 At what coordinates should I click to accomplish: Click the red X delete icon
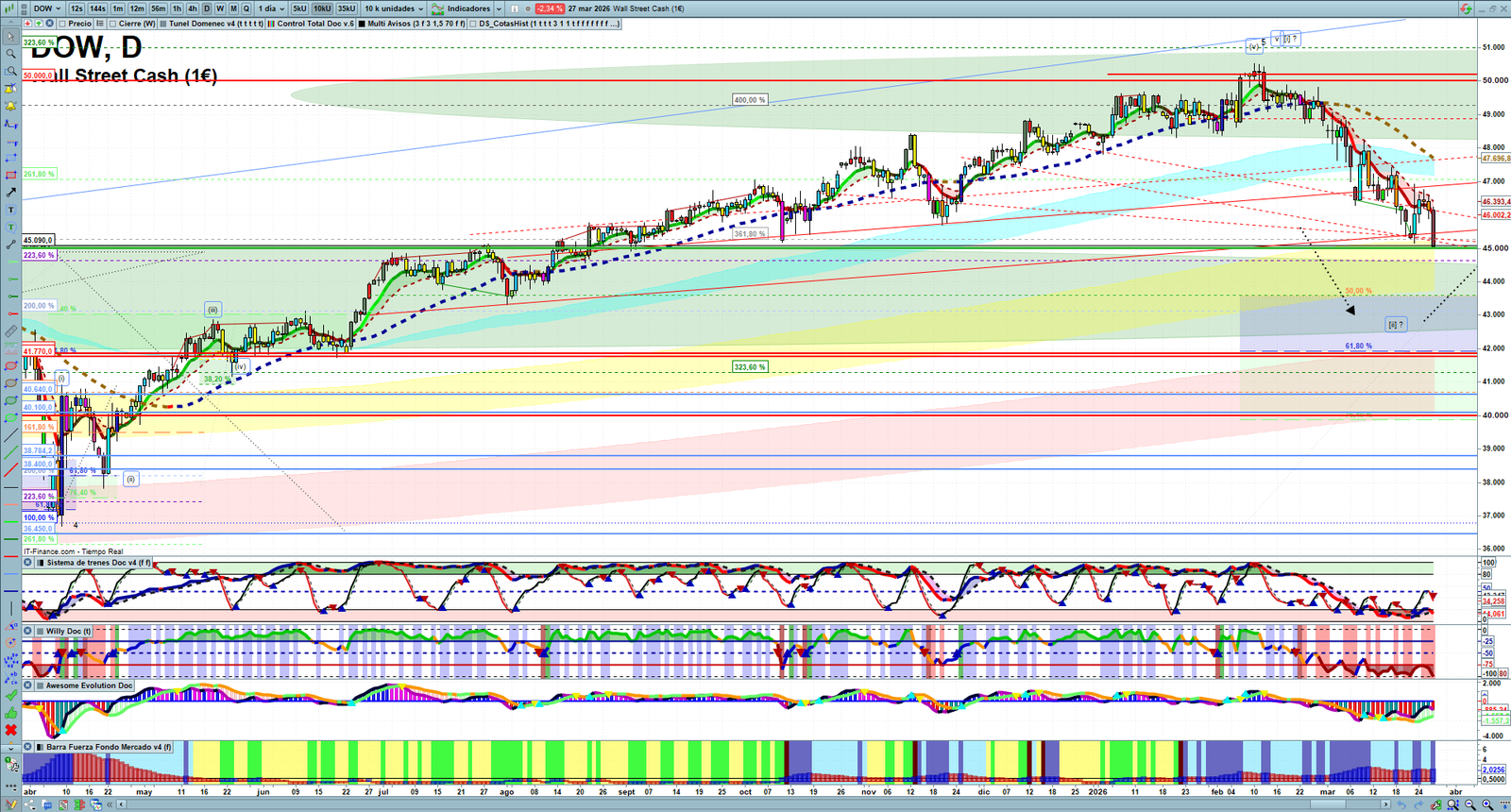point(10,730)
